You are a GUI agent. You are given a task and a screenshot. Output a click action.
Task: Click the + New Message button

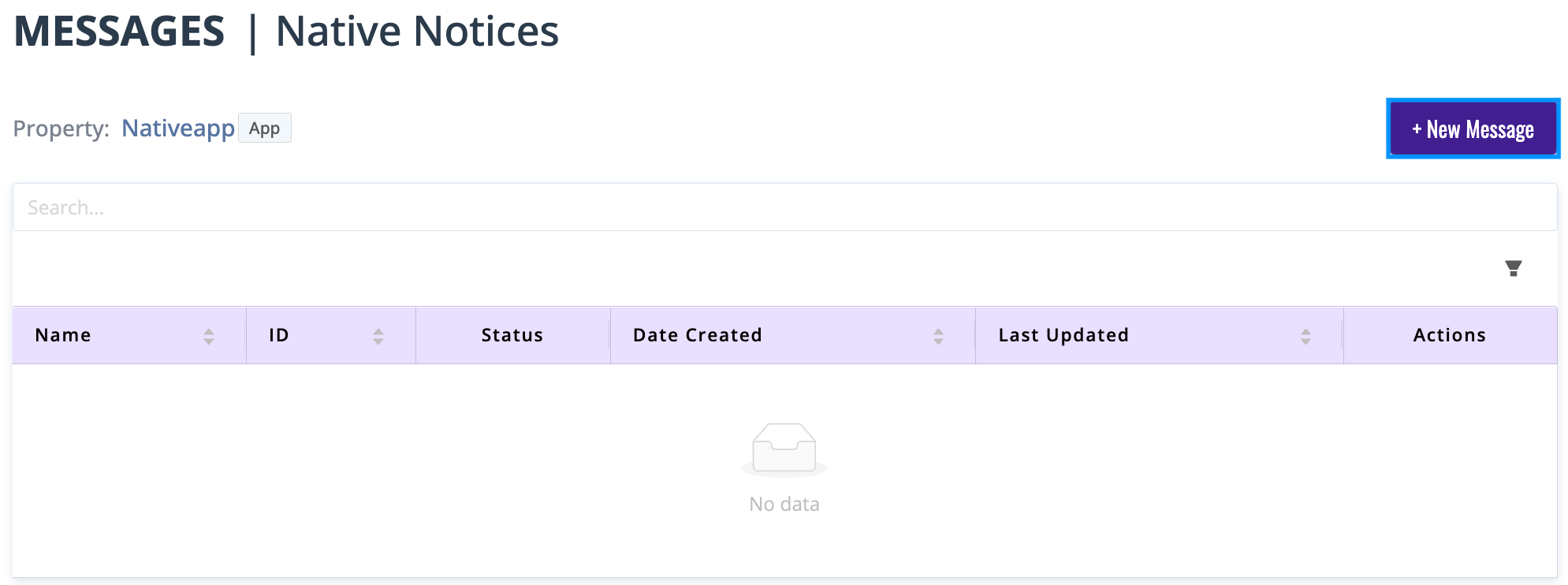1473,129
